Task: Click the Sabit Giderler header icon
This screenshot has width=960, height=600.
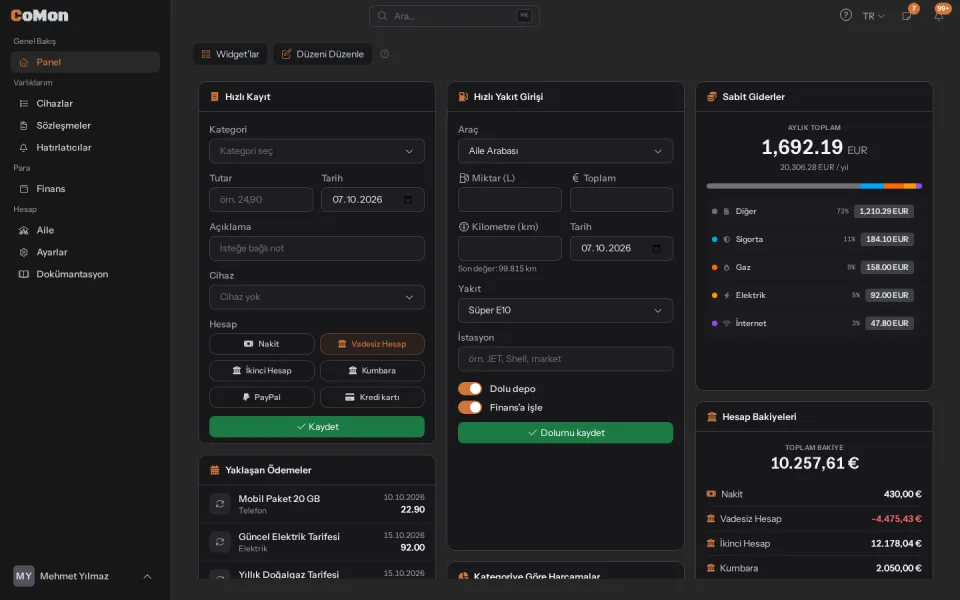Action: point(711,97)
